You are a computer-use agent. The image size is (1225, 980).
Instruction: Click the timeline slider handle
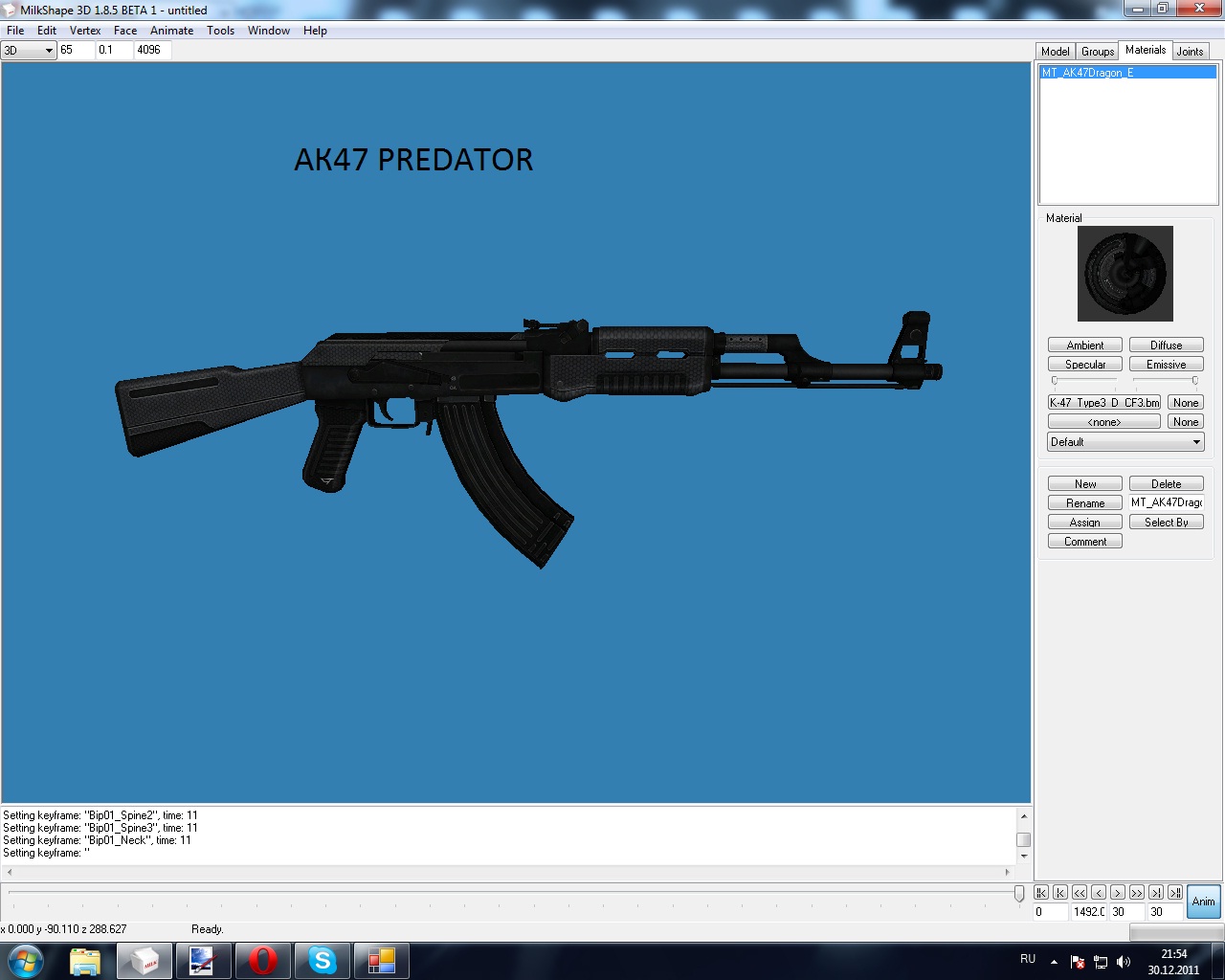[1019, 894]
